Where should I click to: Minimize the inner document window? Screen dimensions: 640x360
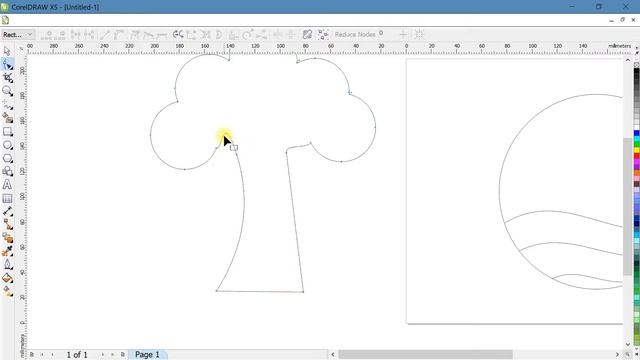[611, 20]
